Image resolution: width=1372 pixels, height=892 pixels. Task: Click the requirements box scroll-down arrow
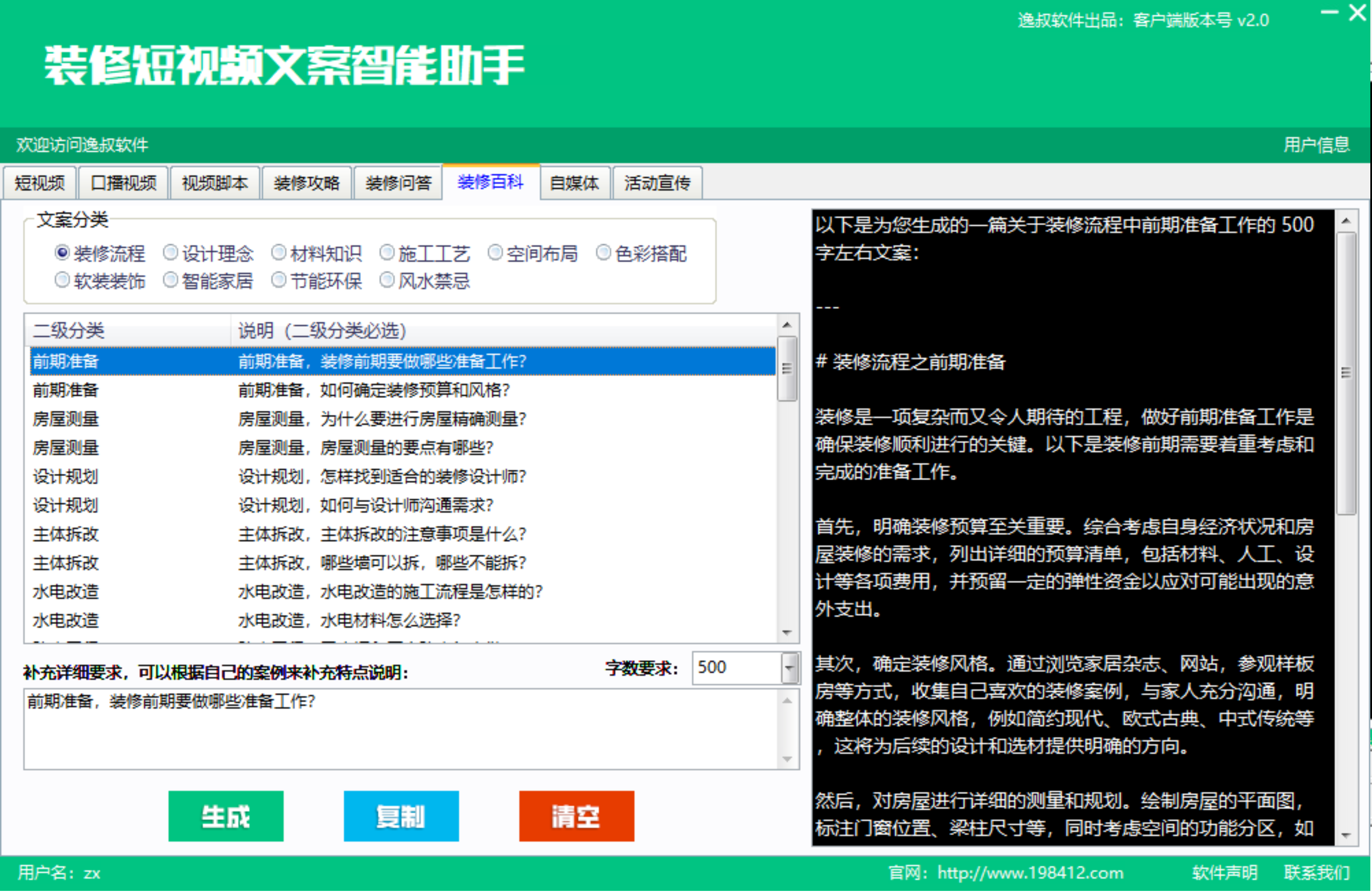[788, 760]
